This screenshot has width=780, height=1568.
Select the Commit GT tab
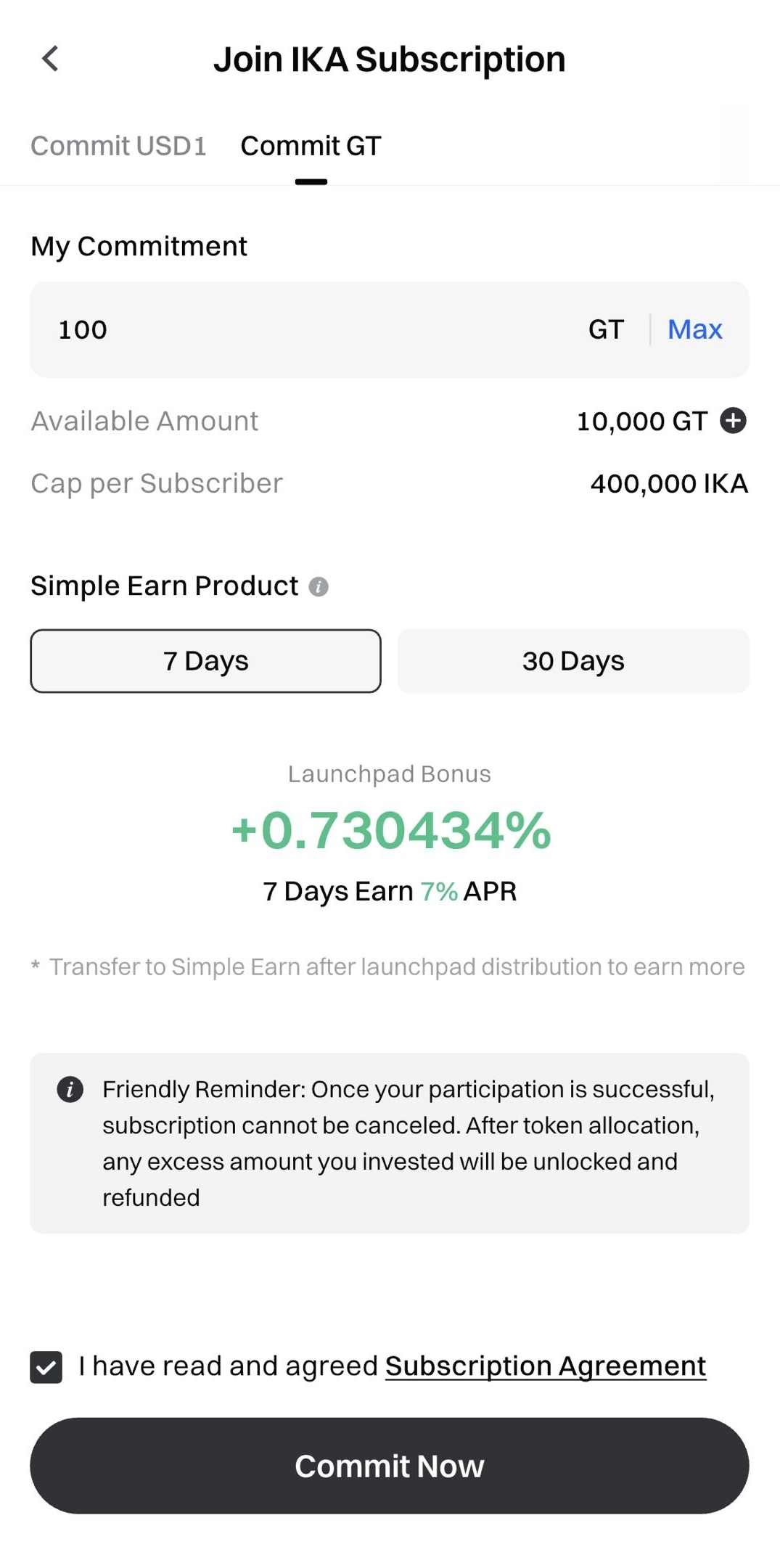311,146
